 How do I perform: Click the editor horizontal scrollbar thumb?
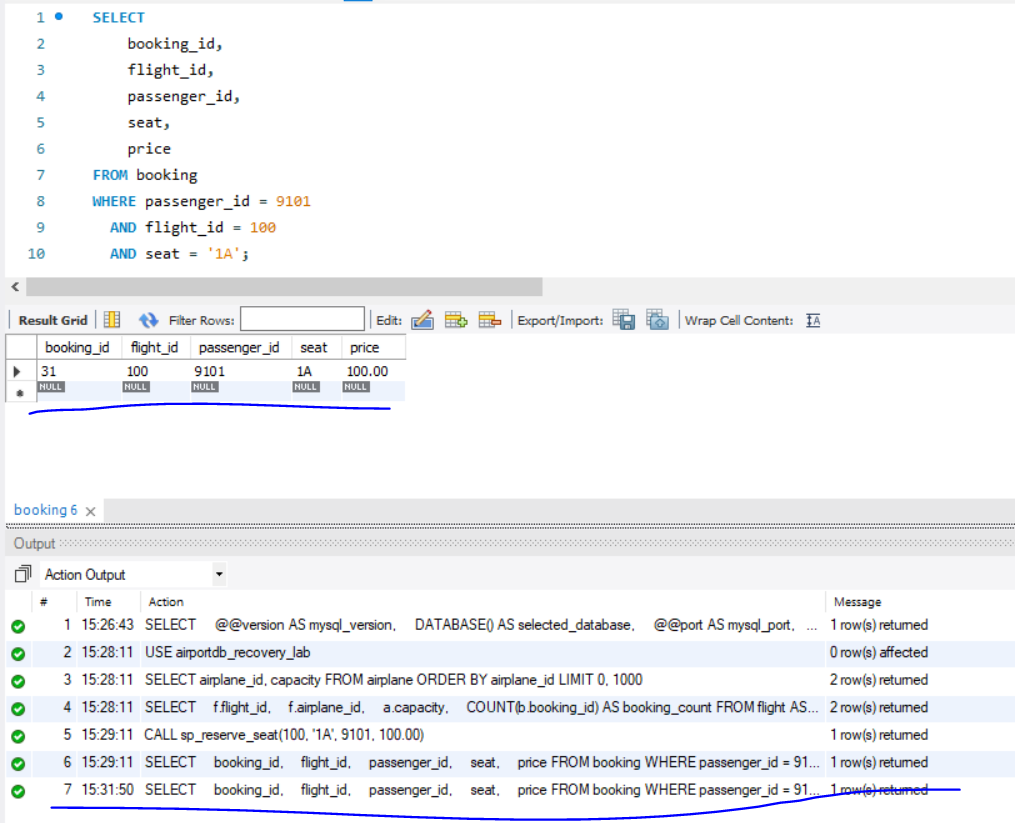[284, 286]
